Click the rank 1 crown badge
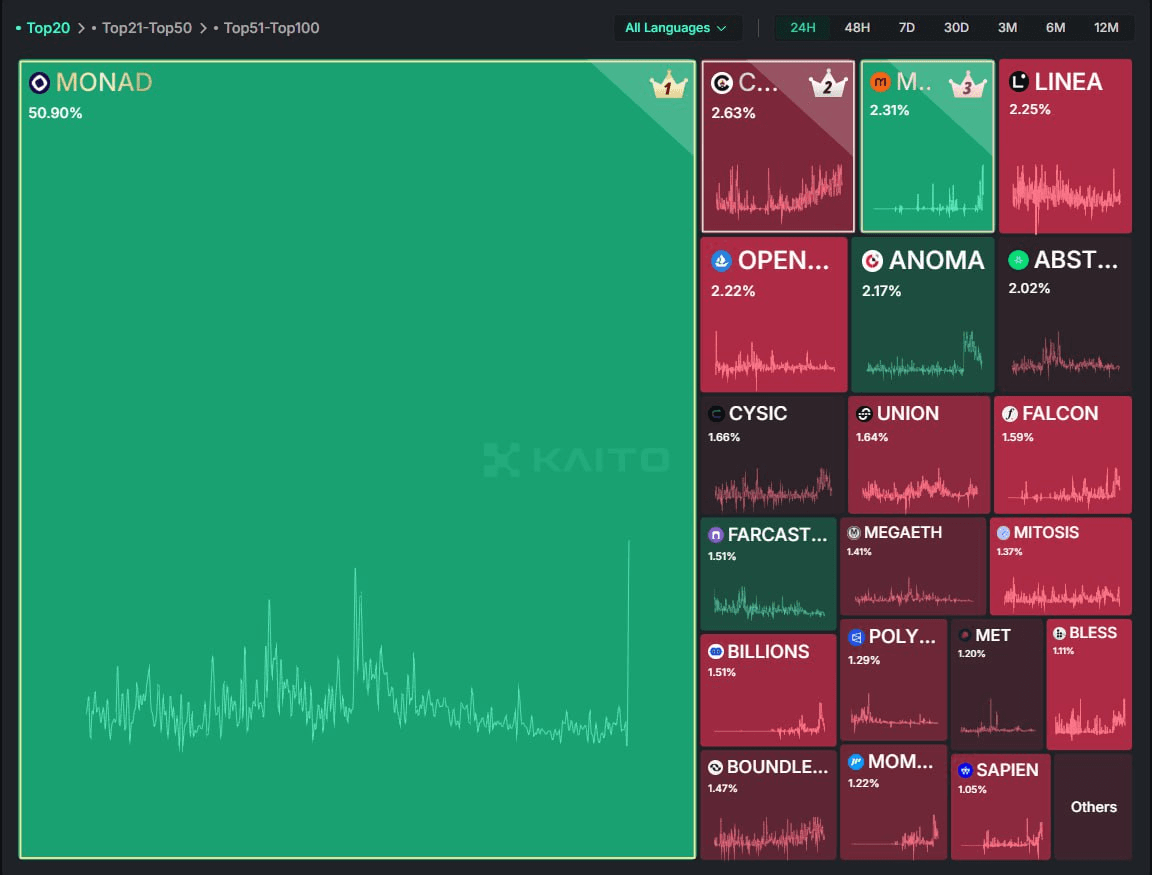The height and width of the screenshot is (875, 1152). point(669,85)
